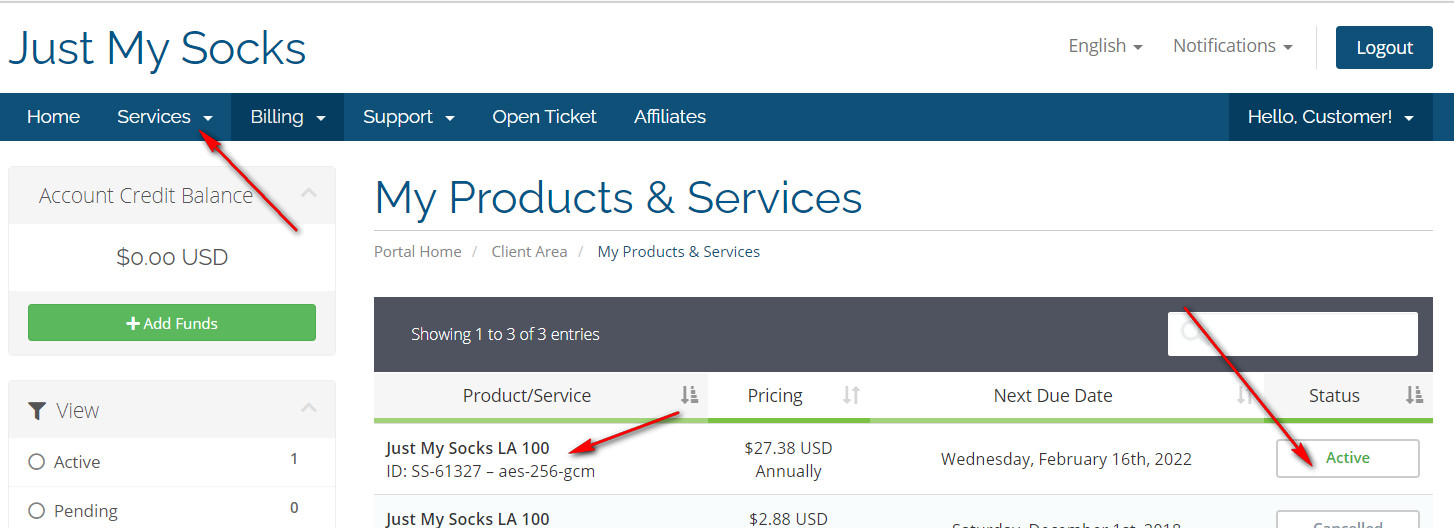This screenshot has width=1454, height=528.
Task: Click the Logout button
Action: pyautogui.click(x=1384, y=47)
